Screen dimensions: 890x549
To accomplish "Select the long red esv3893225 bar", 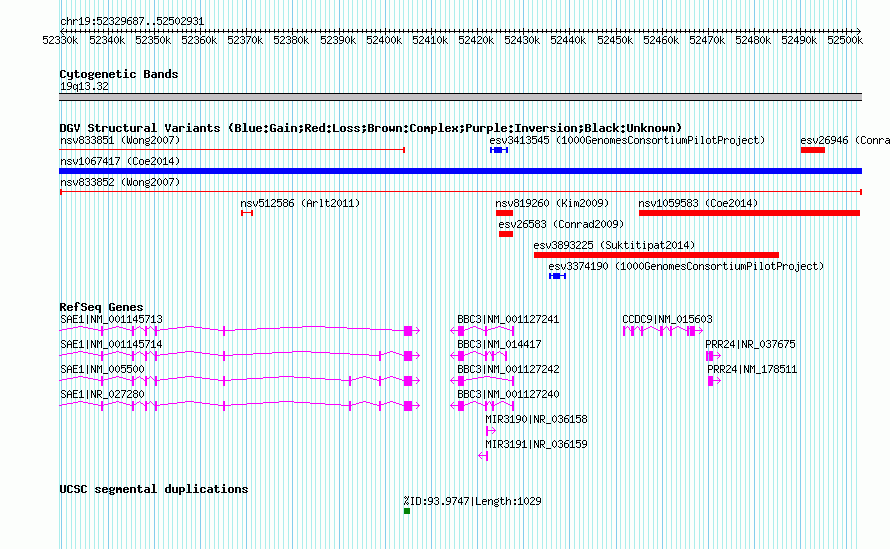I will [x=656, y=255].
